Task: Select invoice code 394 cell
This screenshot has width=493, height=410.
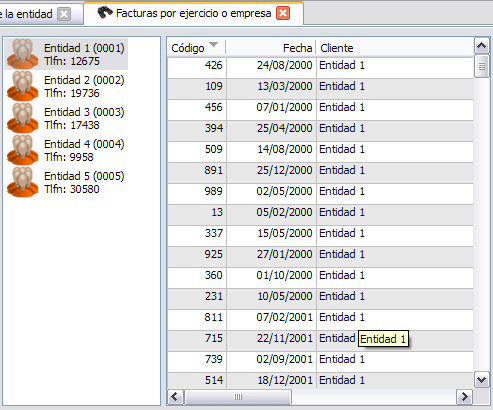Action: coord(197,131)
